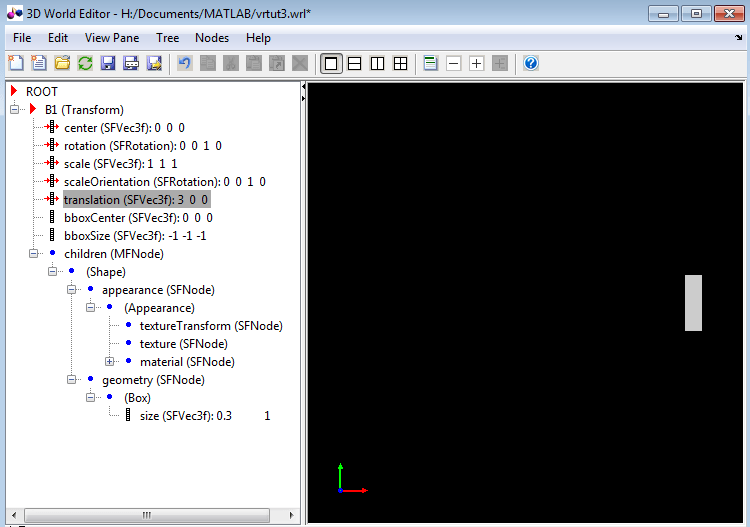This screenshot has width=750, height=527.
Task: Reload the world with green arrows icon
Action: coord(85,63)
